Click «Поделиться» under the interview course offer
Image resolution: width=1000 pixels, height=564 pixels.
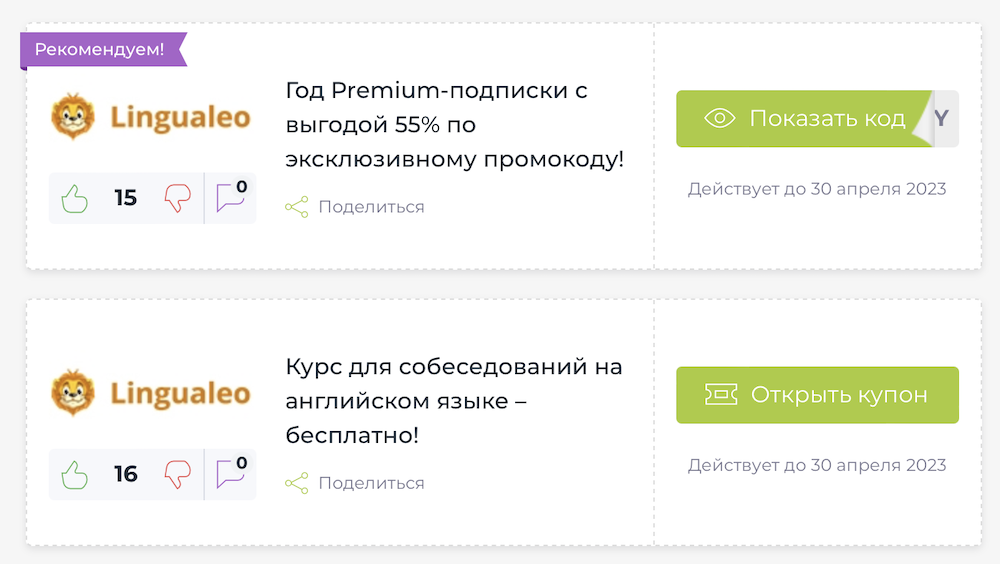coord(371,483)
